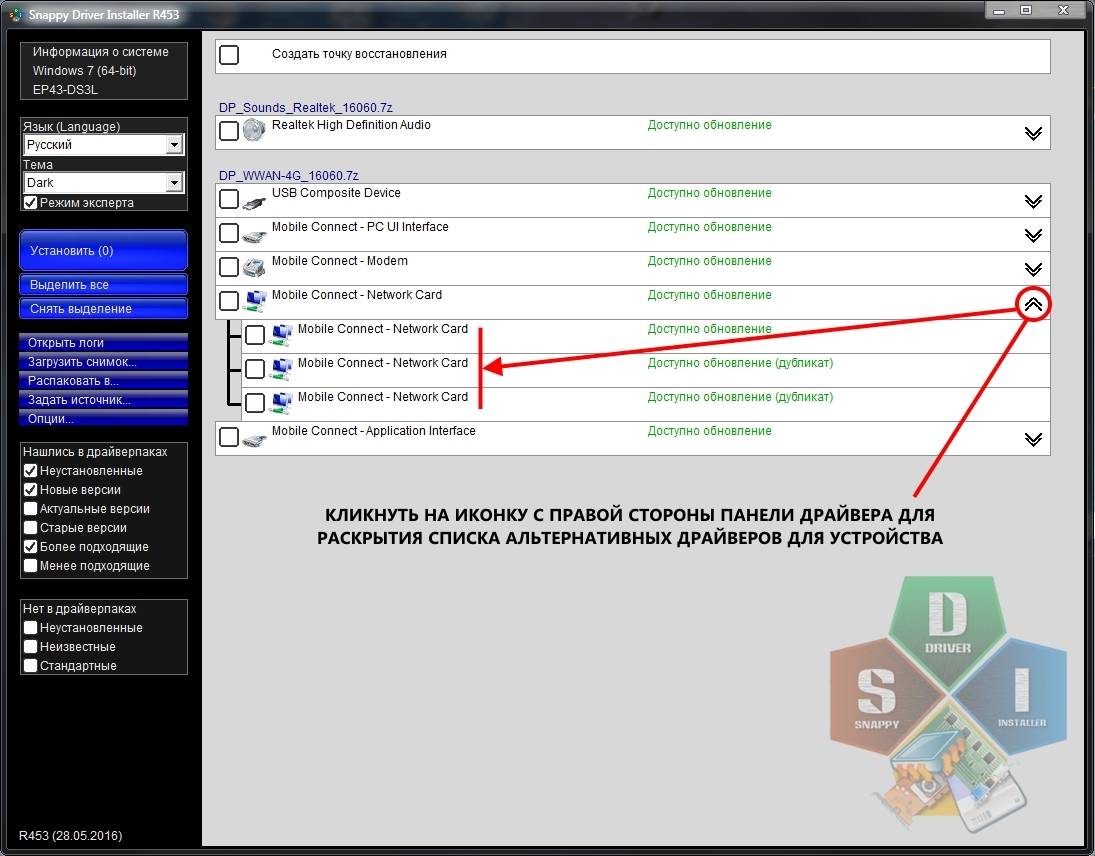Enable the 'Актуальные версии' filter
Viewport: 1095px width, 856px height.
[x=30, y=508]
